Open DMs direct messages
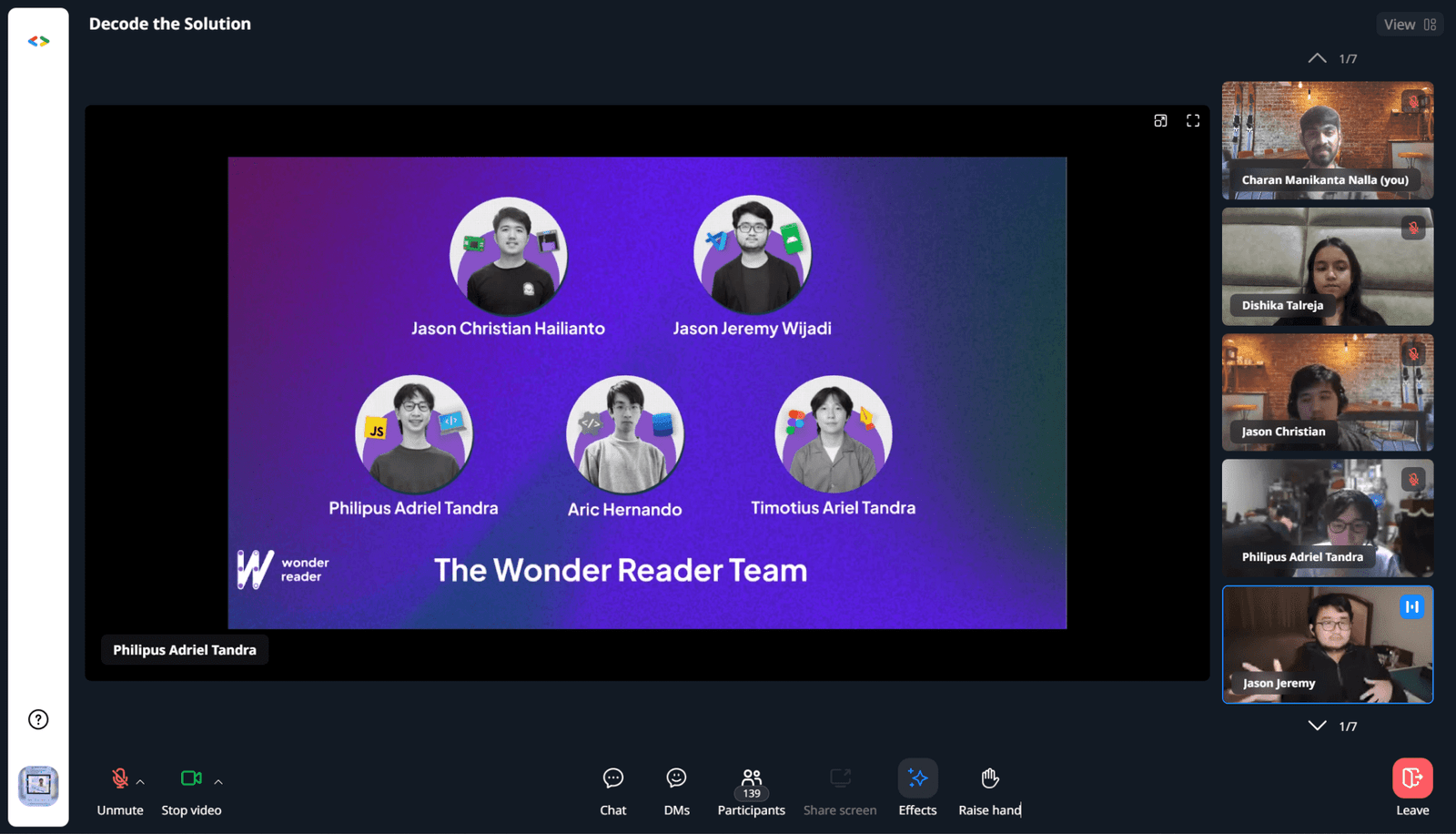The image size is (1456, 834). 676,790
